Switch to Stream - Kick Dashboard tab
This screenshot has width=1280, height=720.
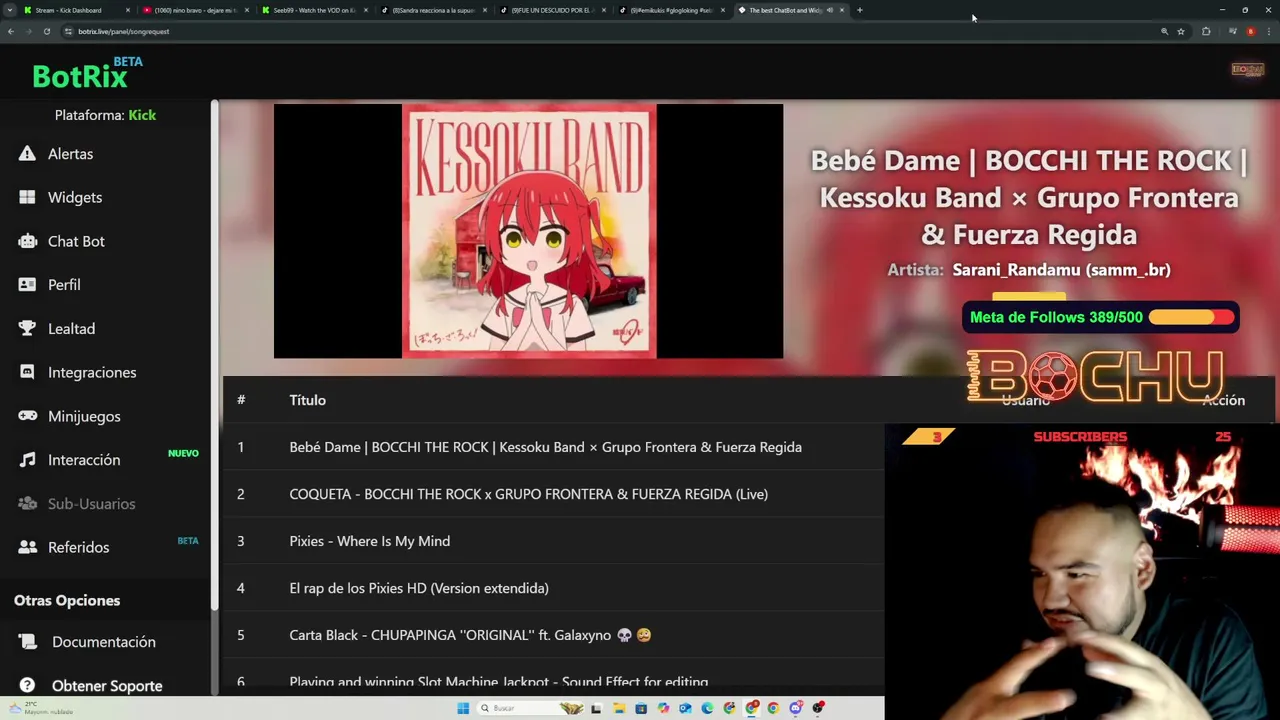pos(75,10)
